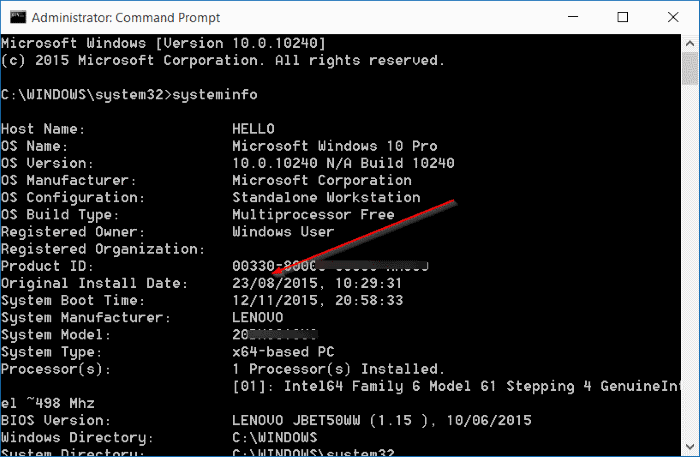Click the OS Configuration label

pos(73,197)
